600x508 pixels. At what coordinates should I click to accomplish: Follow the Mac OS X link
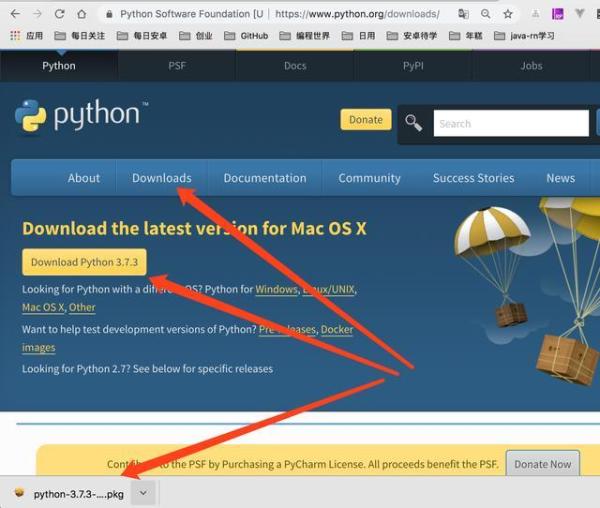[x=43, y=307]
